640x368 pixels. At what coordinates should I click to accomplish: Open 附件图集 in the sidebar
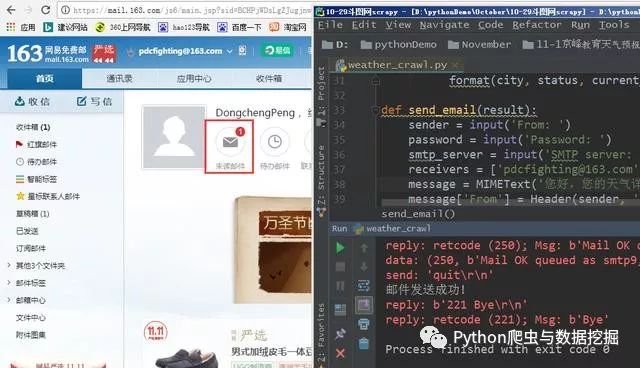point(31,335)
